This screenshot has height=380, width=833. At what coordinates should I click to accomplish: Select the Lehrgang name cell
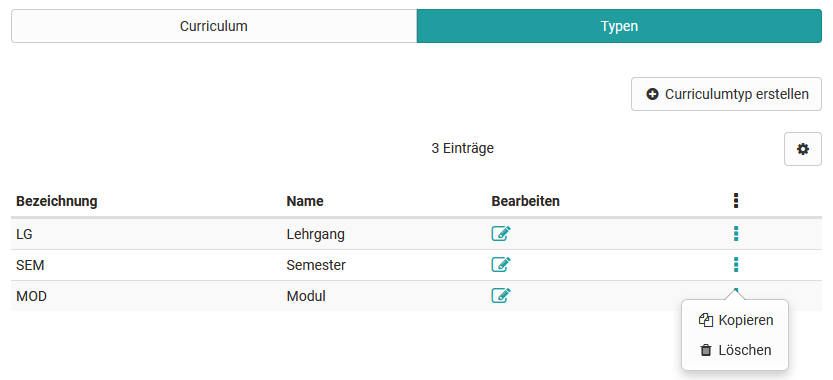coord(316,234)
